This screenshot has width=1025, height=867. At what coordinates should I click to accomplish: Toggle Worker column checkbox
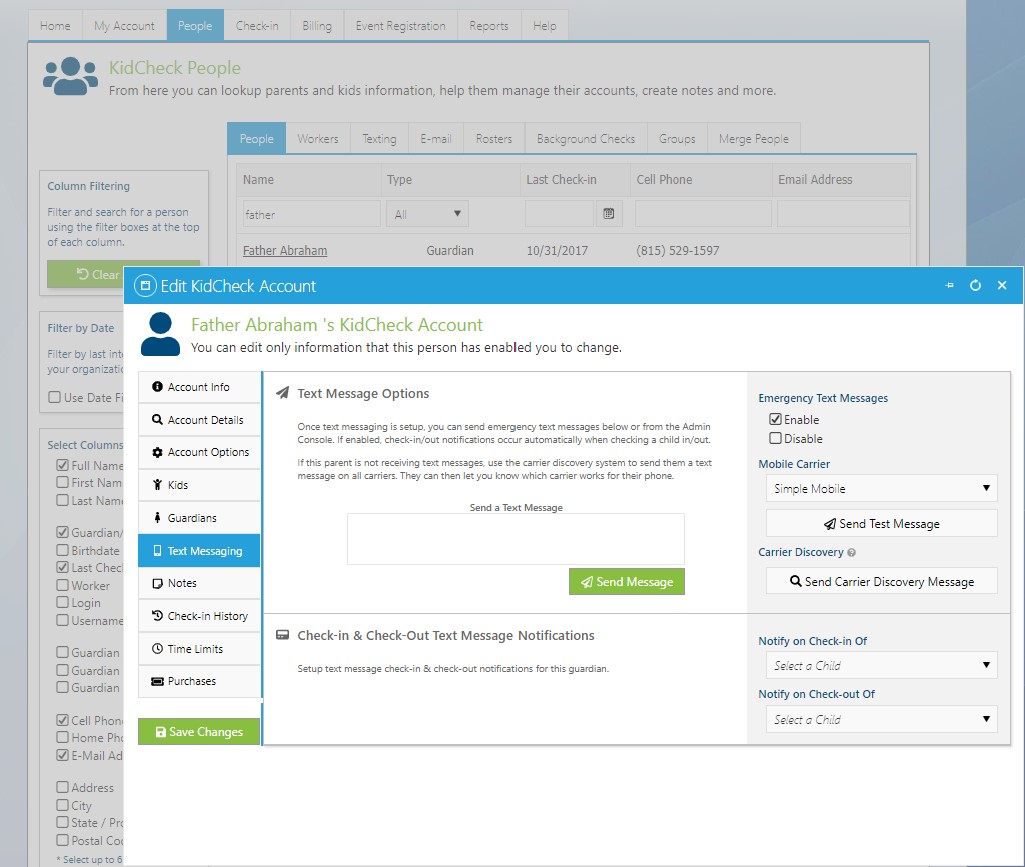pyautogui.click(x=63, y=585)
